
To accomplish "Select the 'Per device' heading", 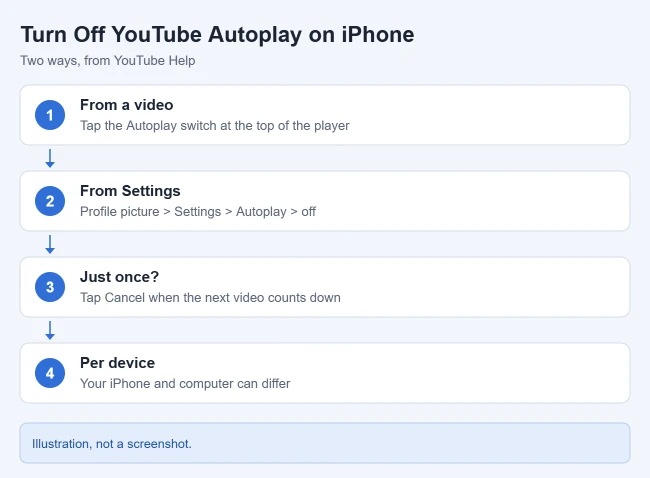I will click(x=117, y=363).
